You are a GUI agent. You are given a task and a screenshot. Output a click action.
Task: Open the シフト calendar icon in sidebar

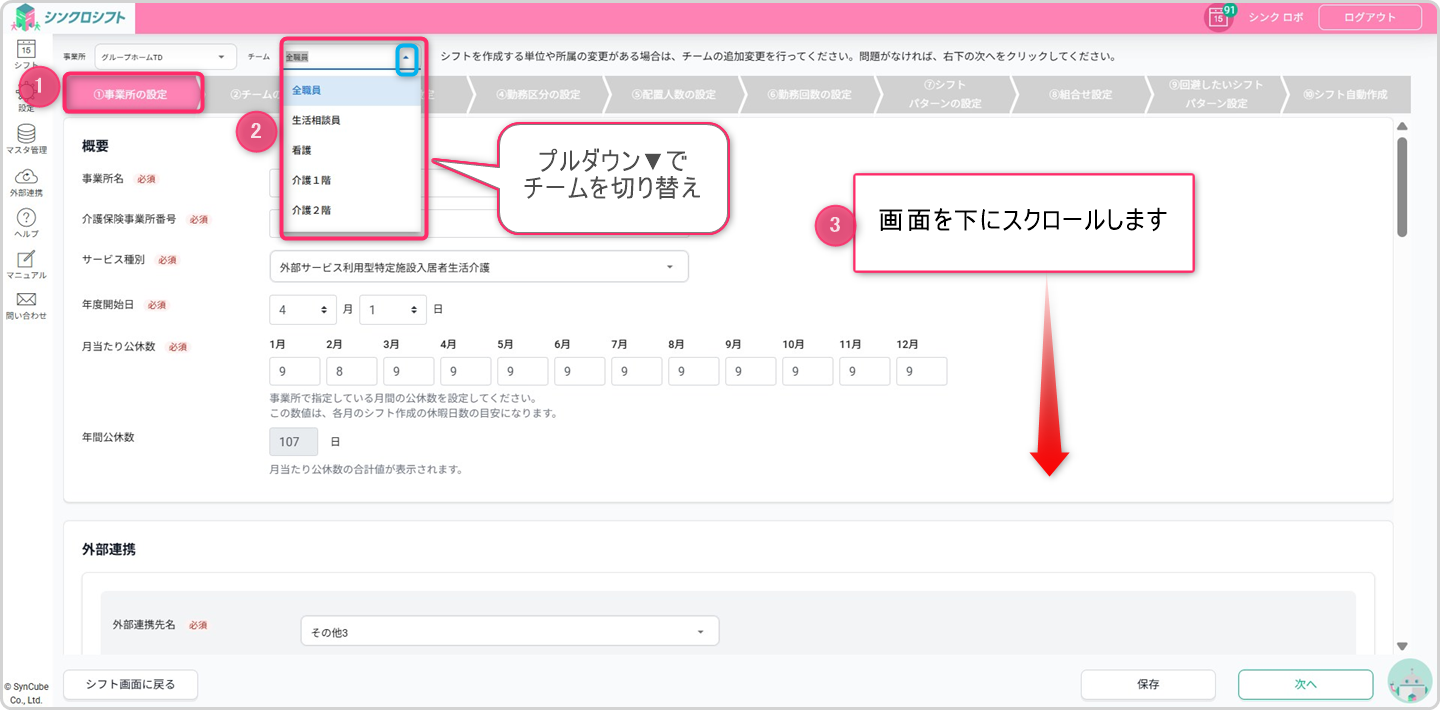(26, 50)
